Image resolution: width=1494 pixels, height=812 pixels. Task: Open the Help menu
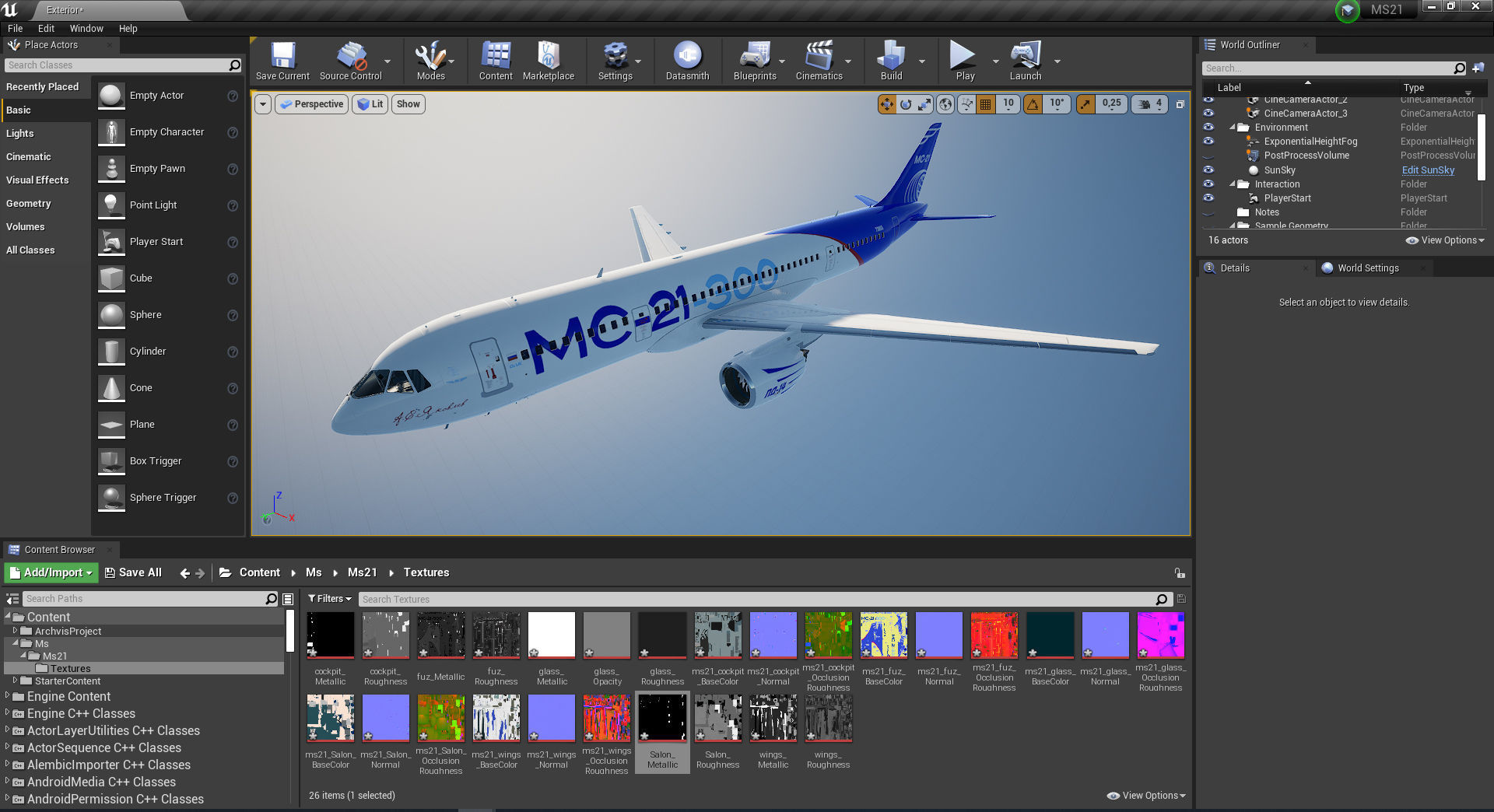click(128, 29)
